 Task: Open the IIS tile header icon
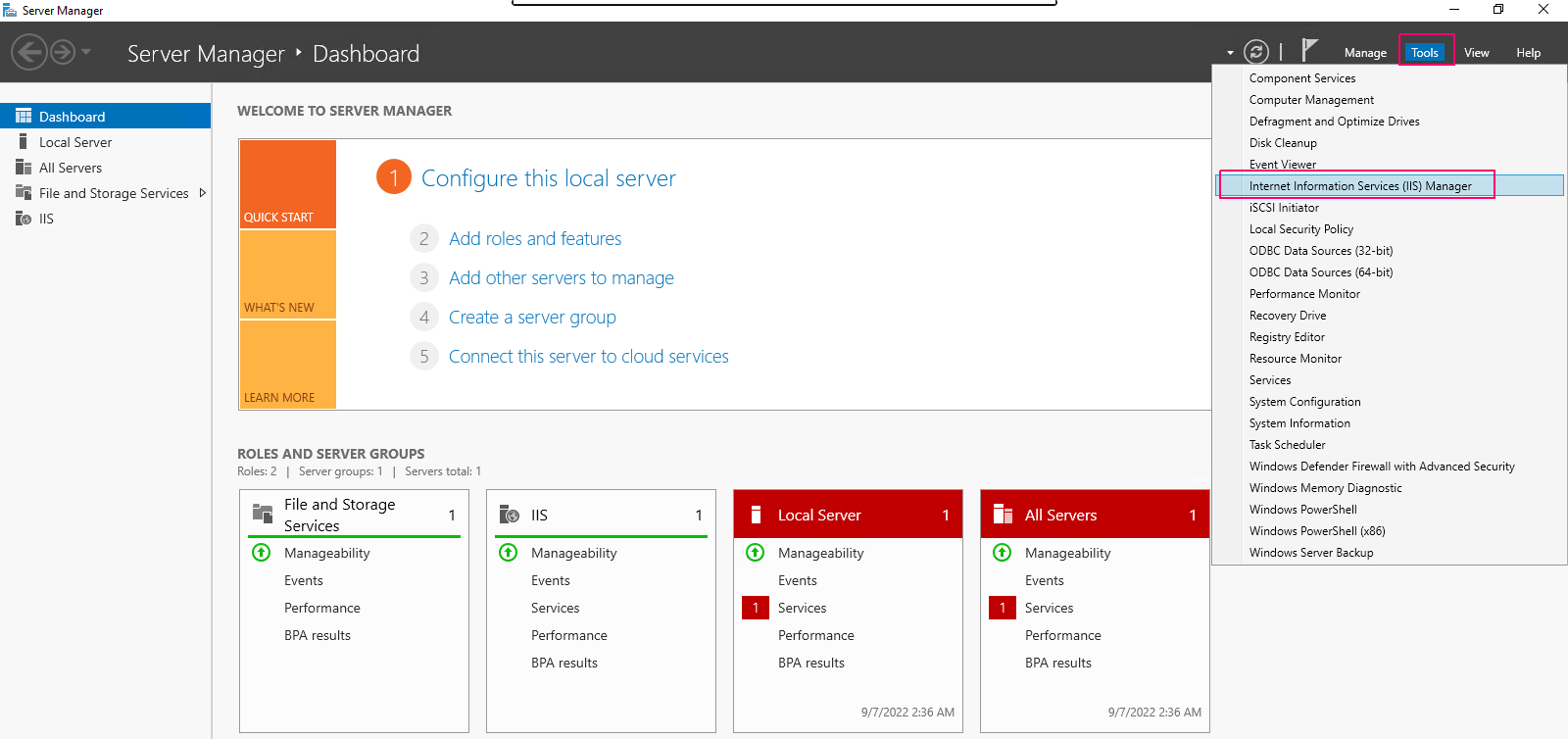coord(509,515)
